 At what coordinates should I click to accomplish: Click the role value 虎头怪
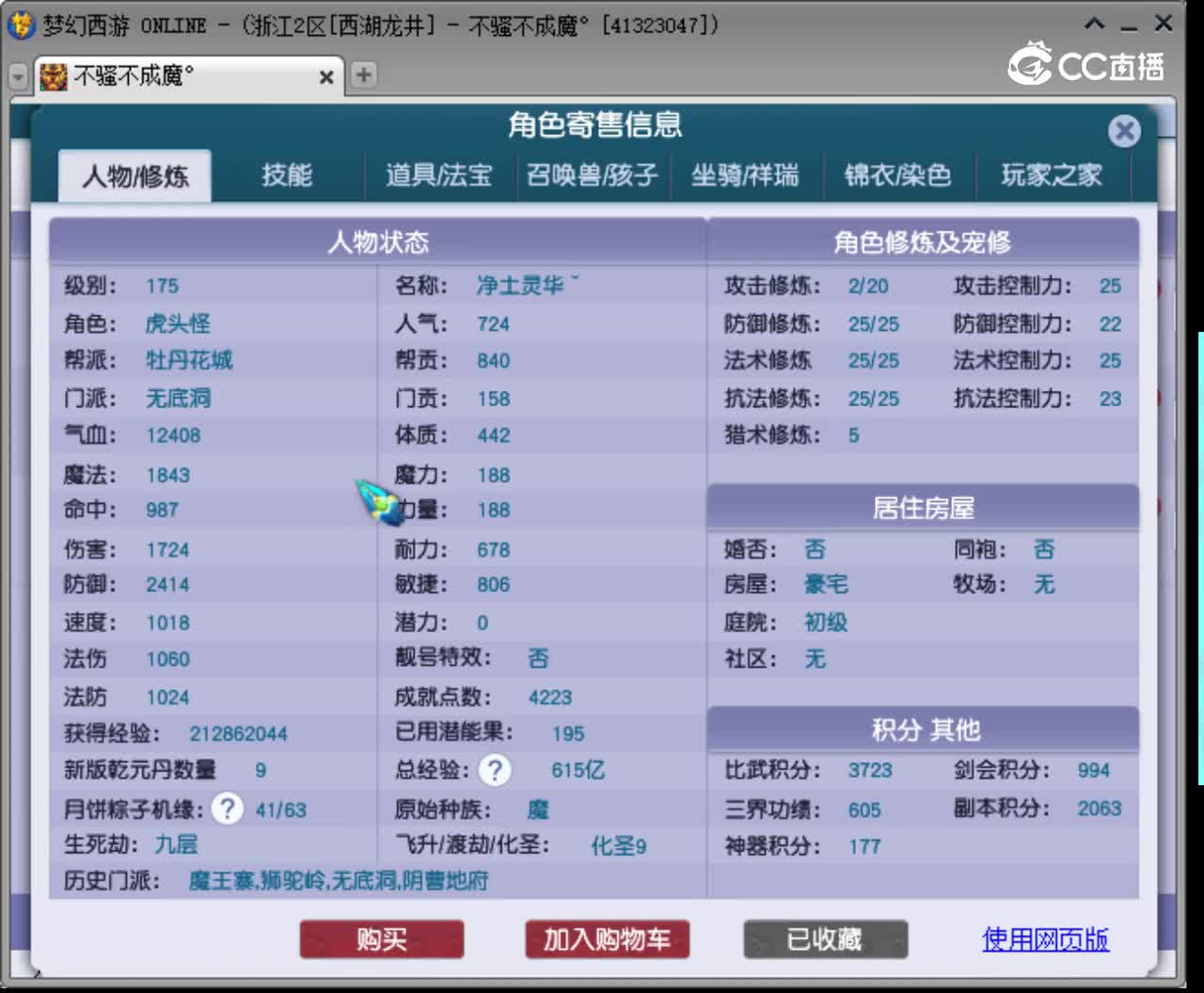click(178, 323)
